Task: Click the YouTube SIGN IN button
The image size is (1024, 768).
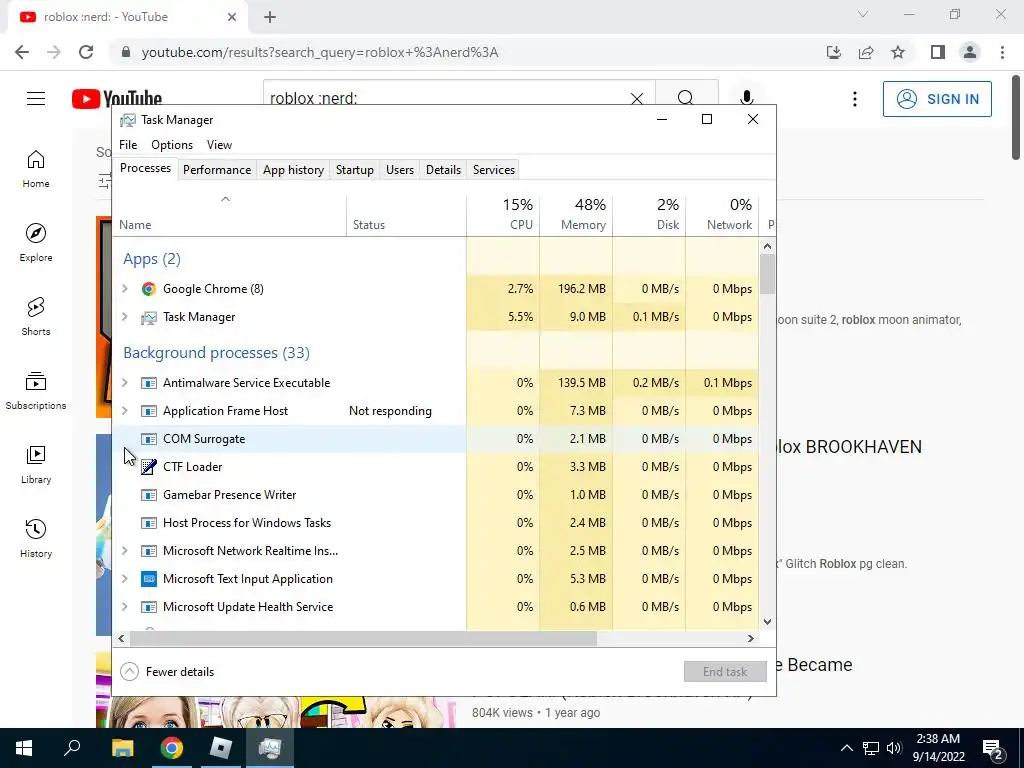Action: (x=937, y=99)
